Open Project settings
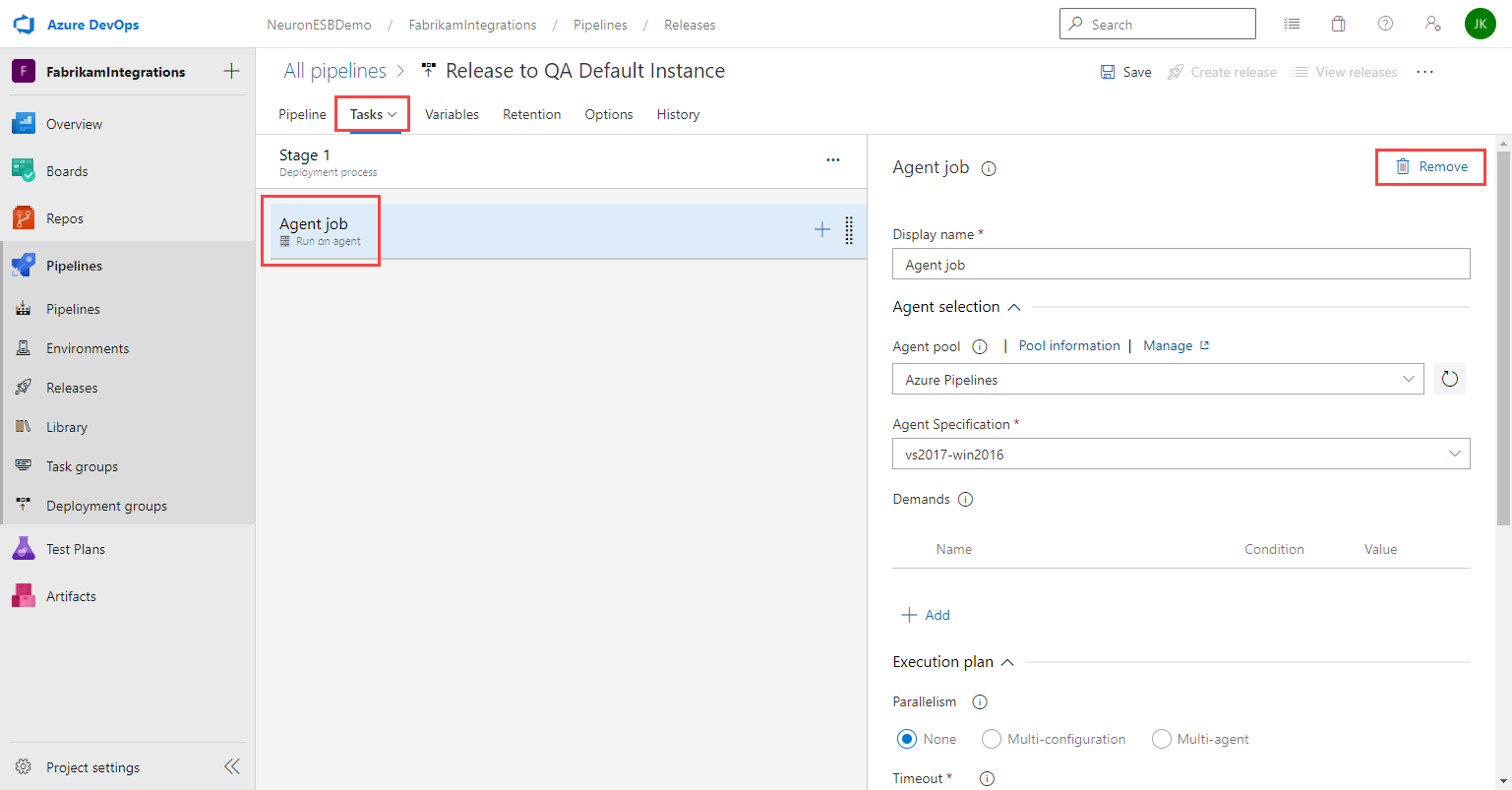Image resolution: width=1512 pixels, height=790 pixels. pyautogui.click(x=92, y=767)
